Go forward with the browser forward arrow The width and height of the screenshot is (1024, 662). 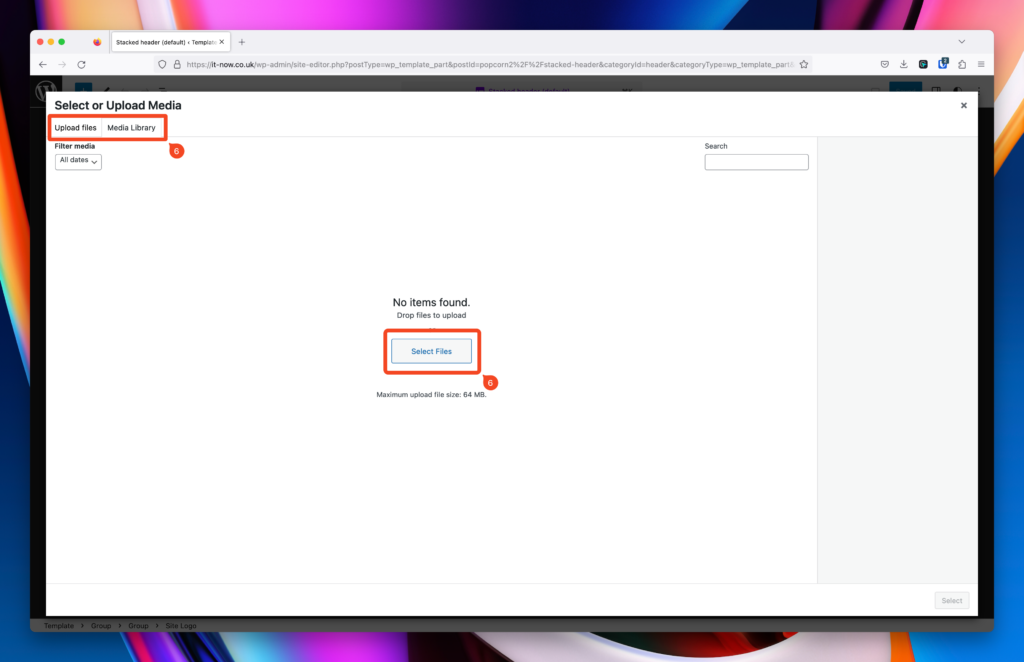(x=62, y=65)
